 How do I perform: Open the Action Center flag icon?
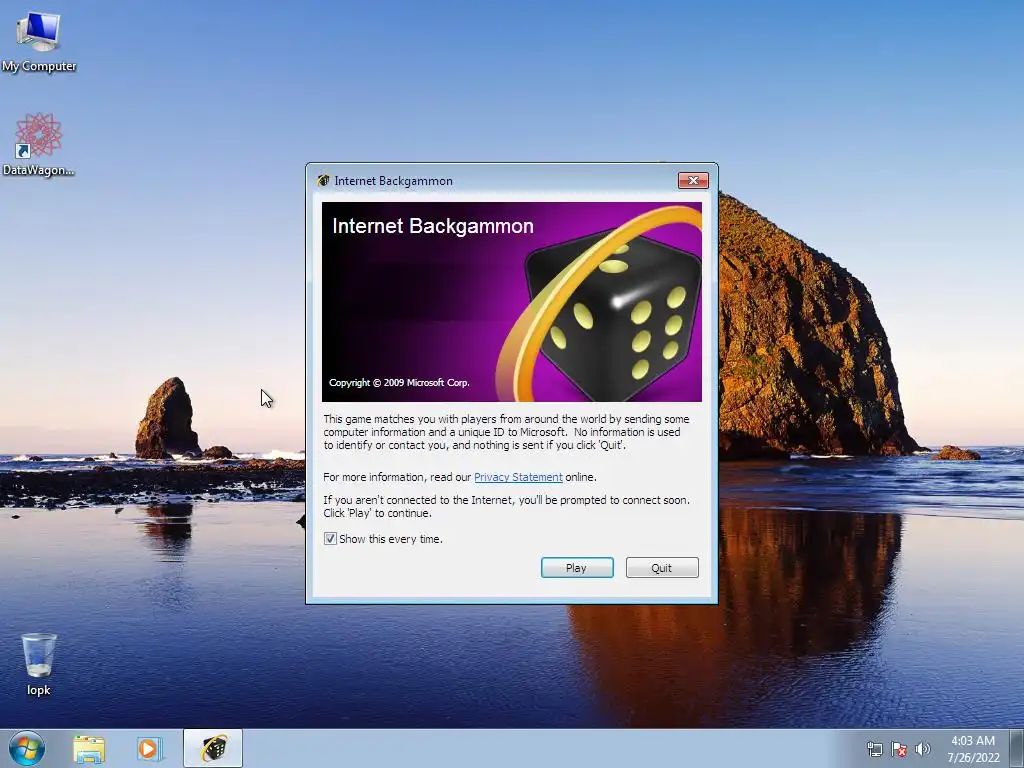tap(899, 749)
